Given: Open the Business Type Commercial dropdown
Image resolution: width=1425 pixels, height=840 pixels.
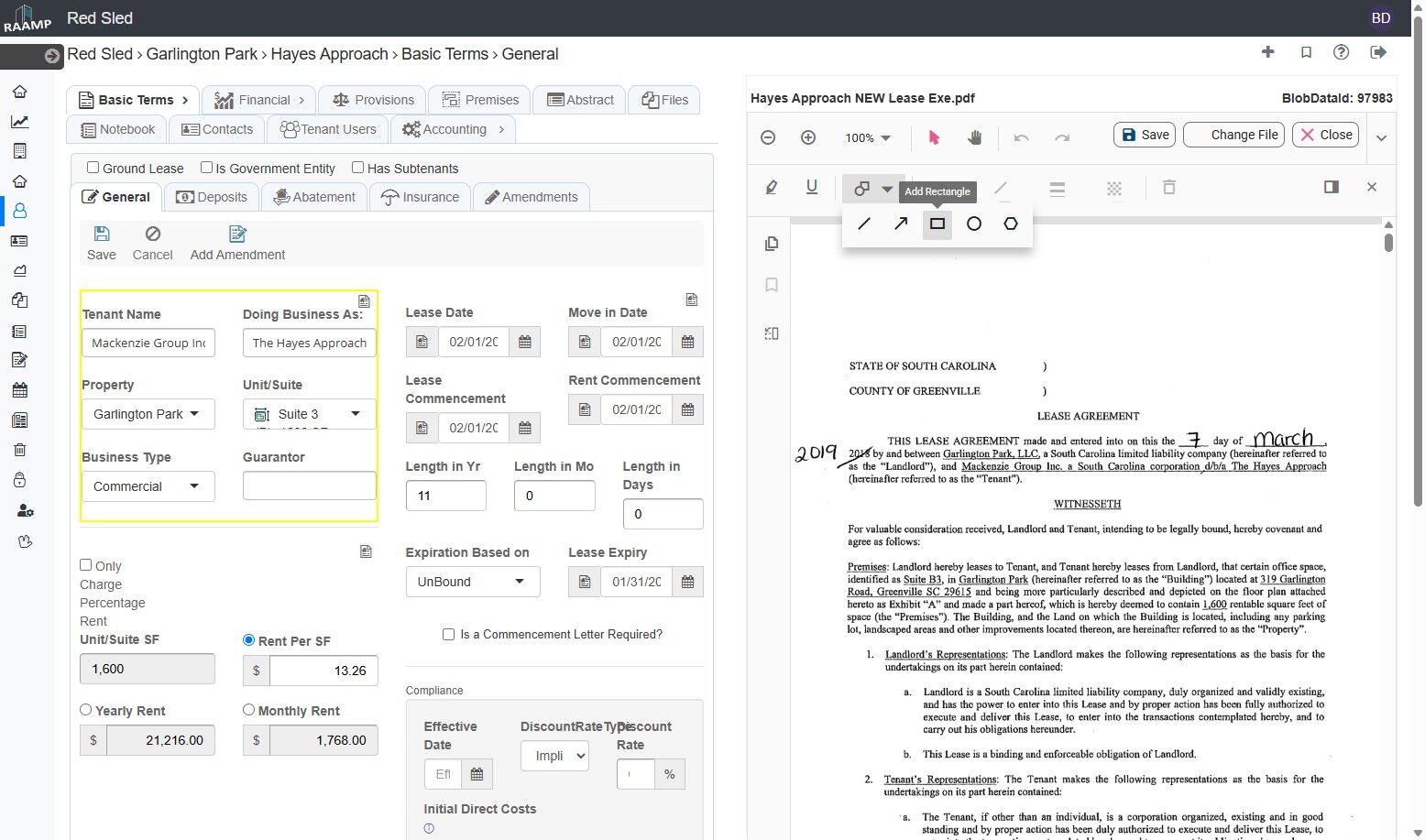Looking at the screenshot, I should coord(148,486).
